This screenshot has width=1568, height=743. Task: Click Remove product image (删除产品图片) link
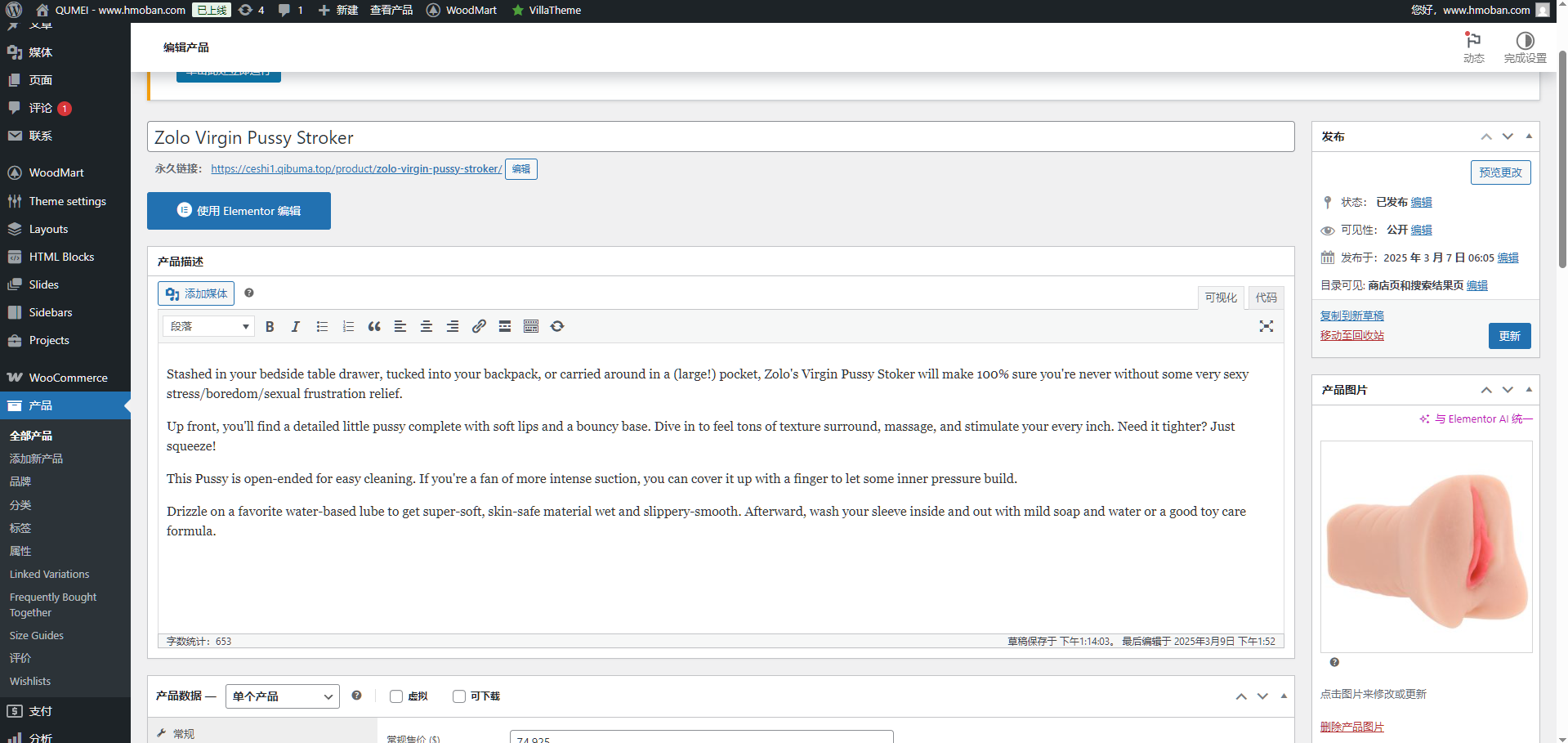[x=1352, y=727]
